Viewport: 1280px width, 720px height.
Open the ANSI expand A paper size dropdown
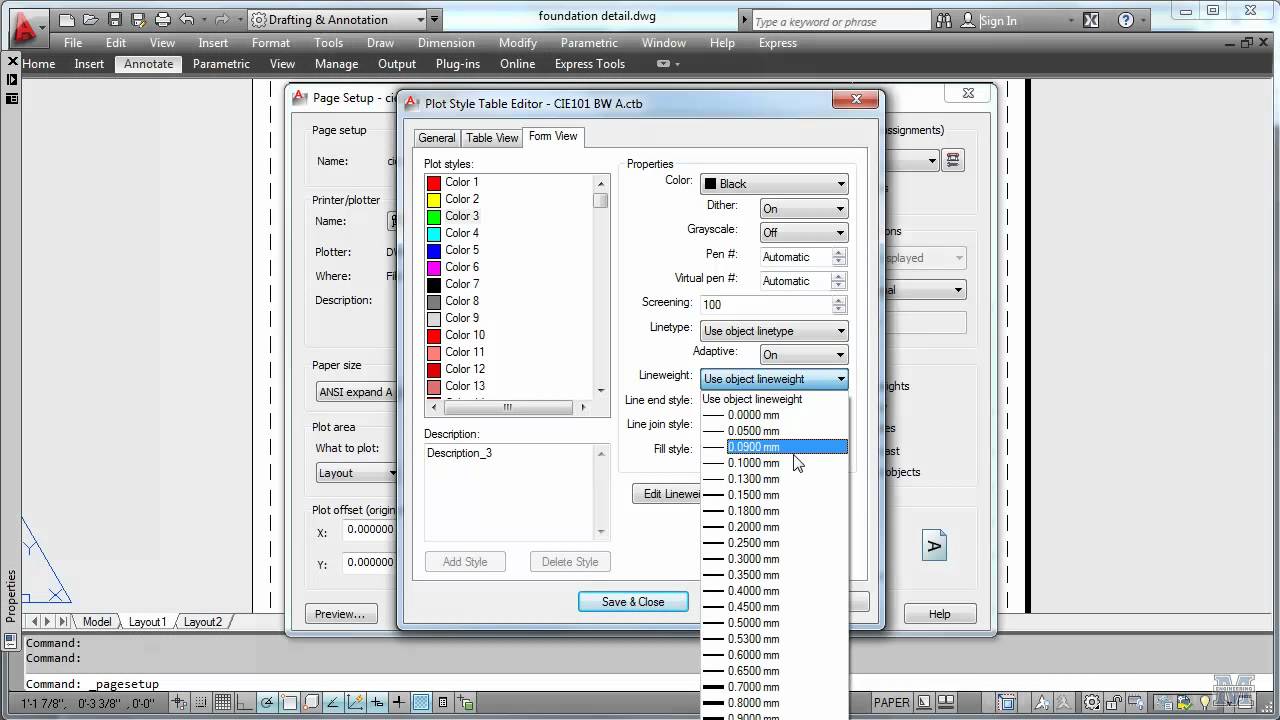[x=356, y=392]
